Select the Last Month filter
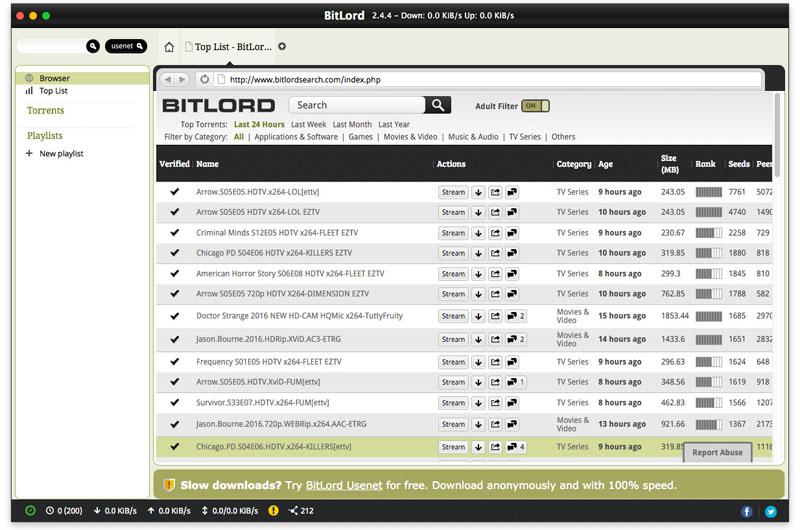The width and height of the screenshot is (800, 530). coord(352,124)
